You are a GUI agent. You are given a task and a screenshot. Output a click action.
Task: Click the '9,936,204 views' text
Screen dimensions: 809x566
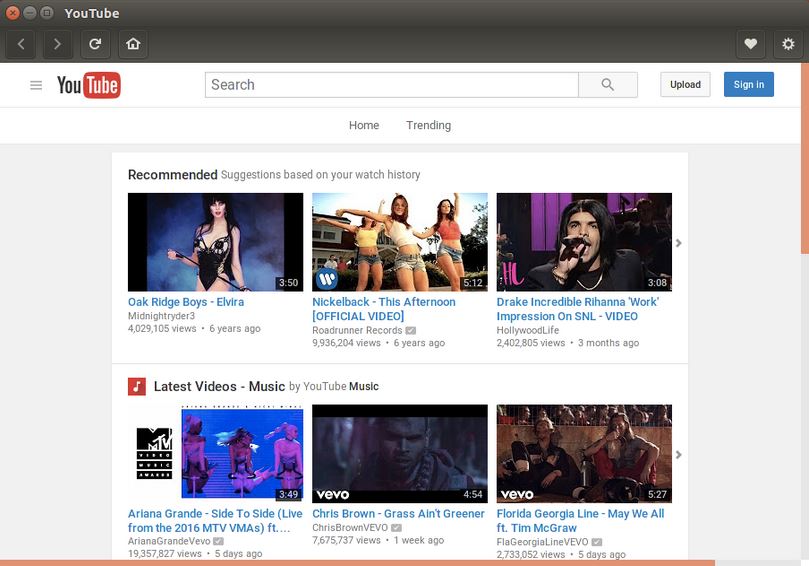[x=346, y=343]
